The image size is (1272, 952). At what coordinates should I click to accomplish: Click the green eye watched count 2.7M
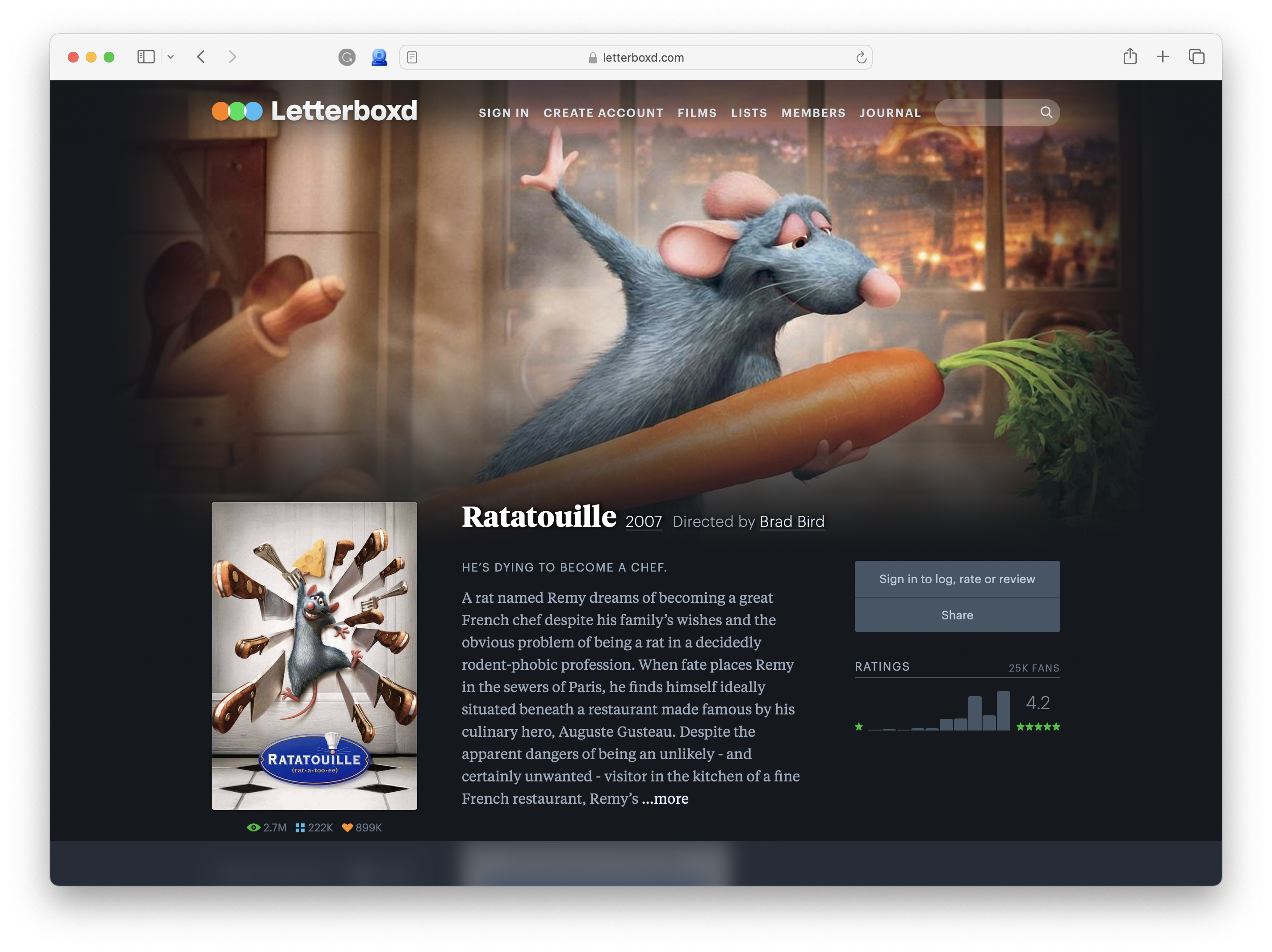click(266, 827)
